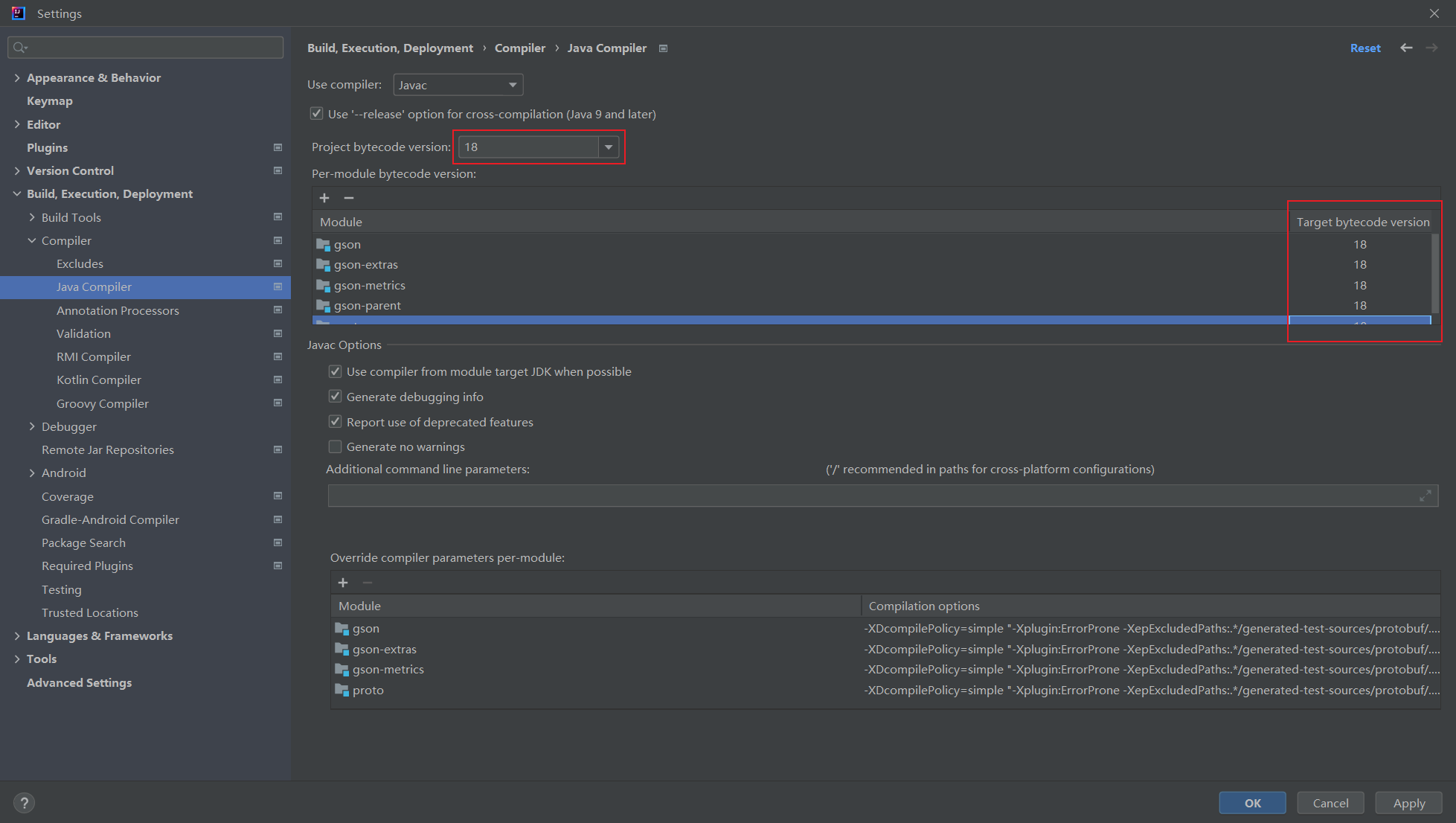Image resolution: width=1456 pixels, height=823 pixels.
Task: Expand Languages & Frameworks tree node
Action: coord(17,635)
